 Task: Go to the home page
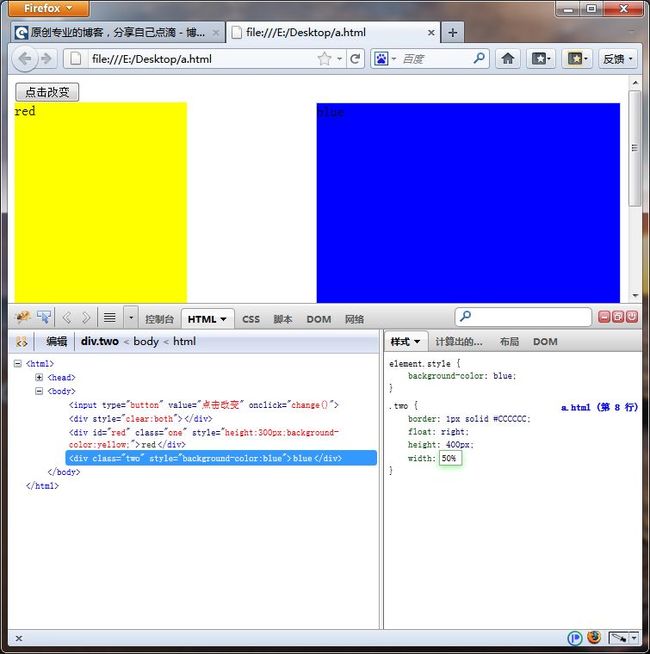(507, 59)
